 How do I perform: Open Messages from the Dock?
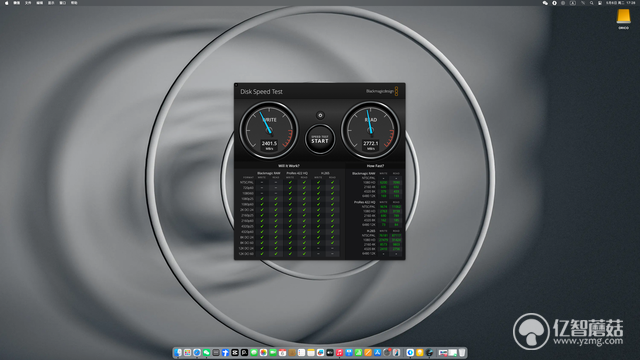pyautogui.click(x=254, y=352)
